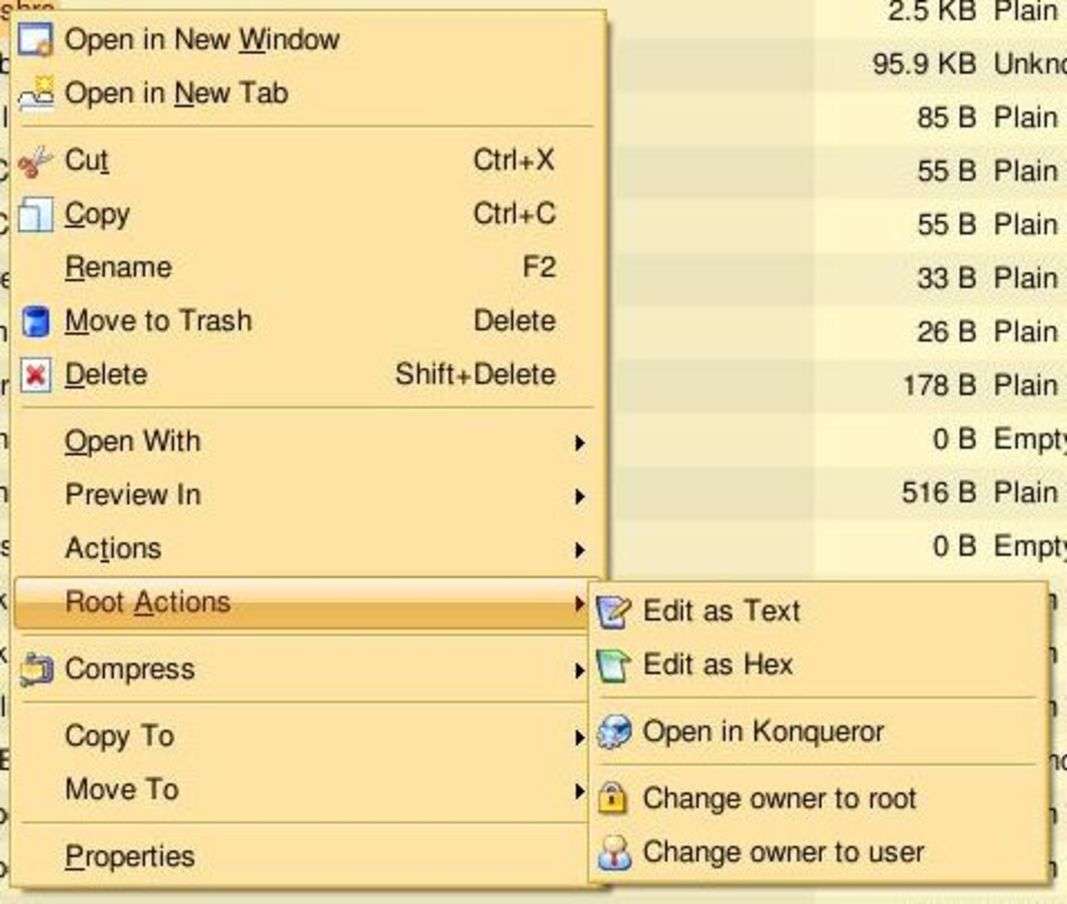Screen dimensions: 1067x904
Task: Click the red X Delete icon
Action: [x=36, y=375]
